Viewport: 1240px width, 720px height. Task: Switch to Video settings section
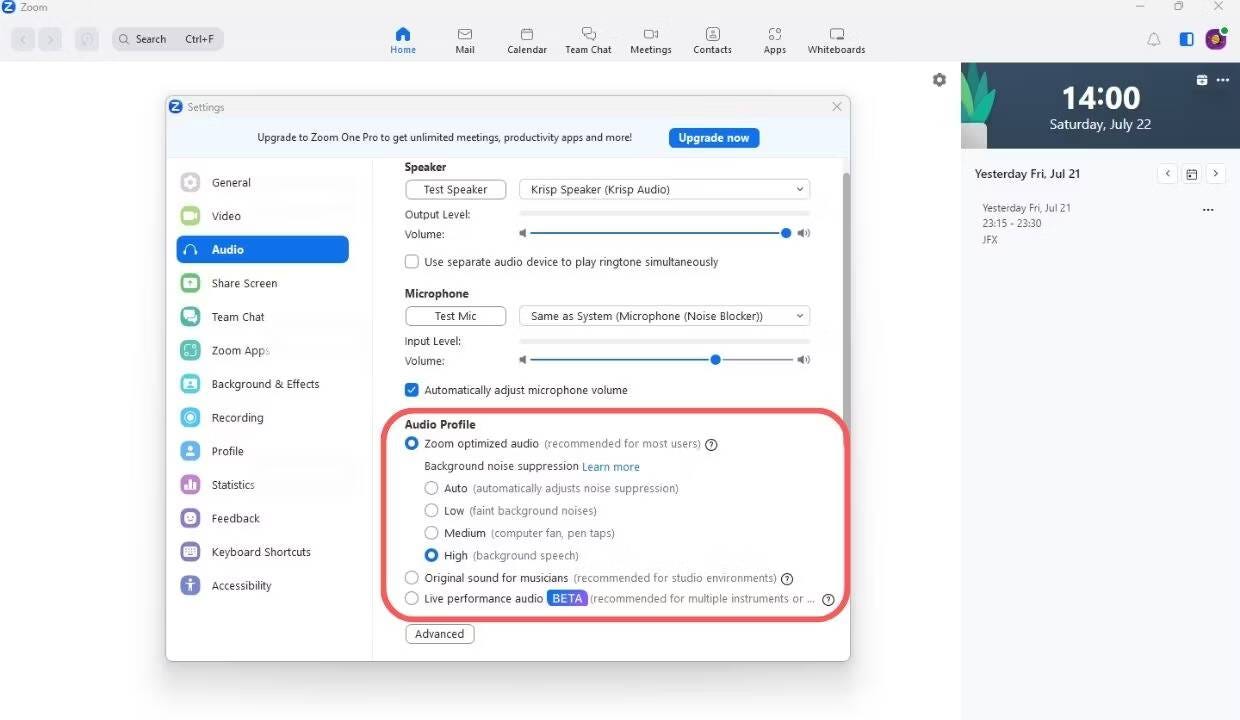(x=226, y=216)
